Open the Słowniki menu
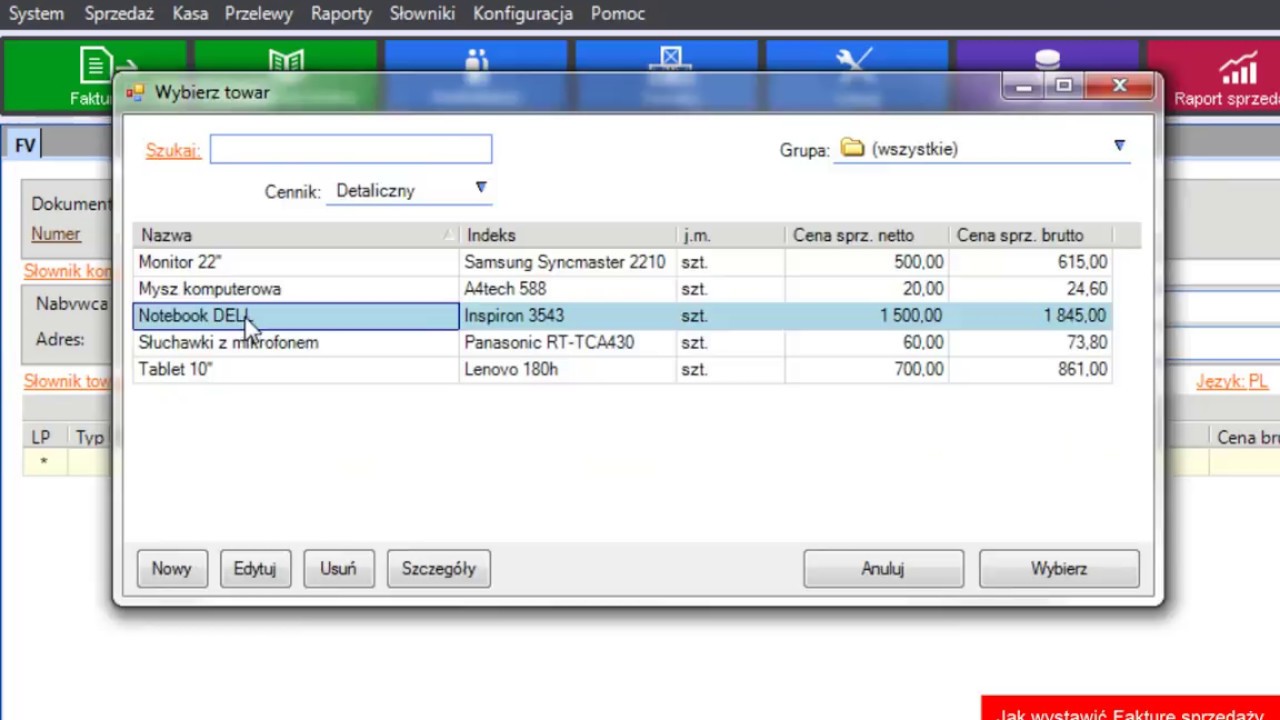This screenshot has height=720, width=1280. (x=422, y=14)
